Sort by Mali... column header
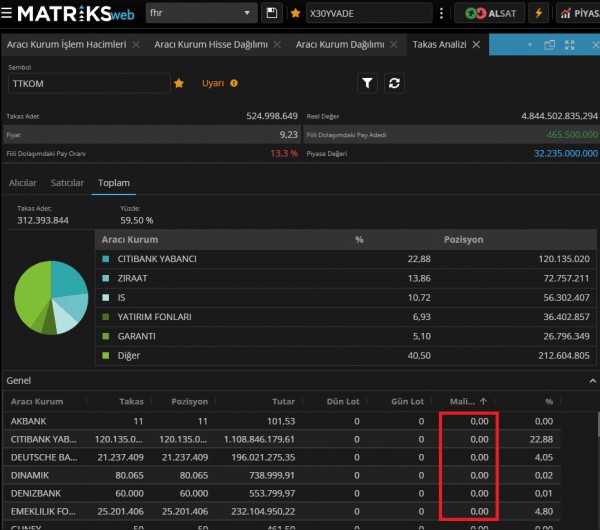The height and width of the screenshot is (530, 600). 468,401
